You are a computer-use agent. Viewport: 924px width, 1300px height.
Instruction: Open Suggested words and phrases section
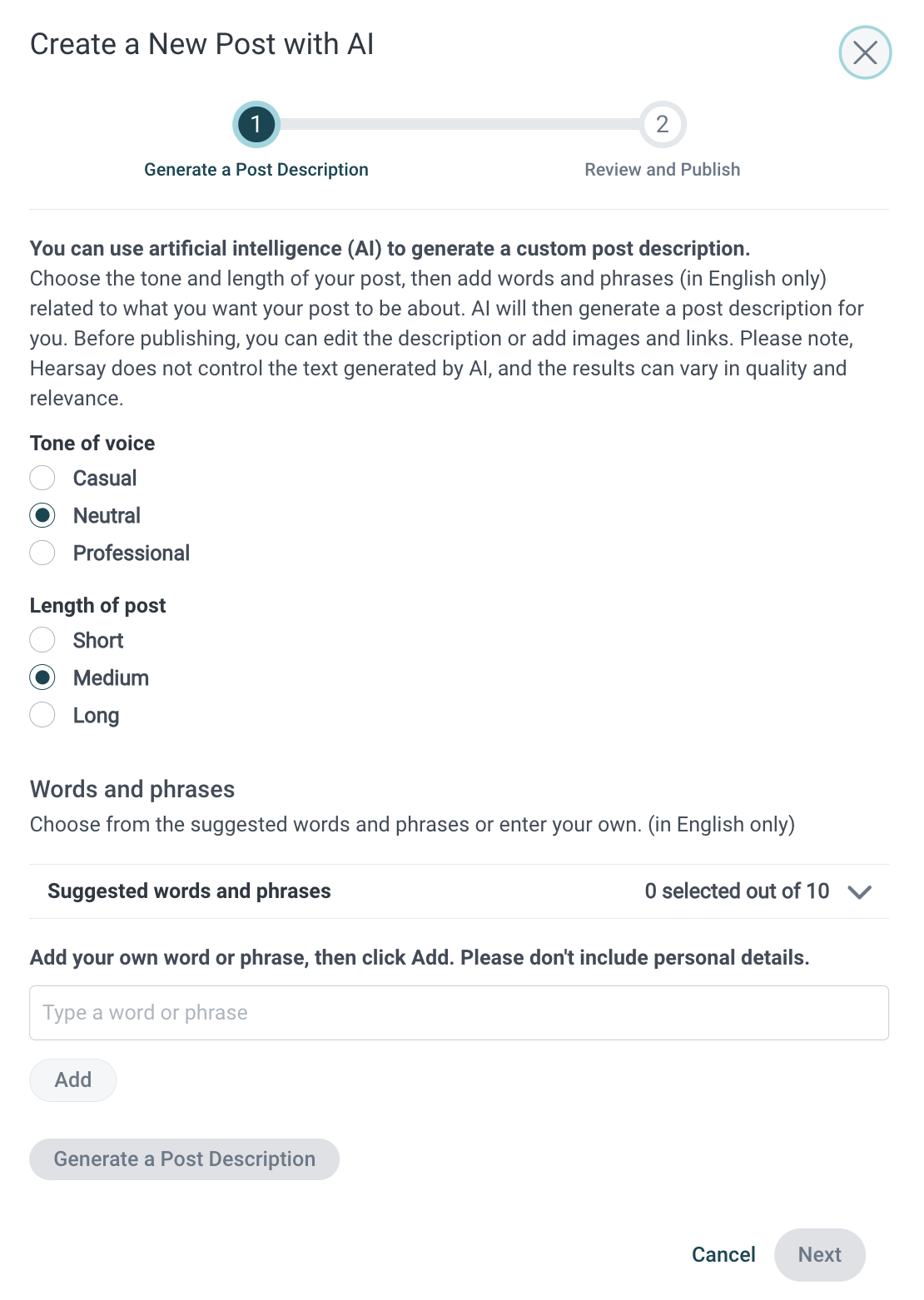(x=189, y=891)
